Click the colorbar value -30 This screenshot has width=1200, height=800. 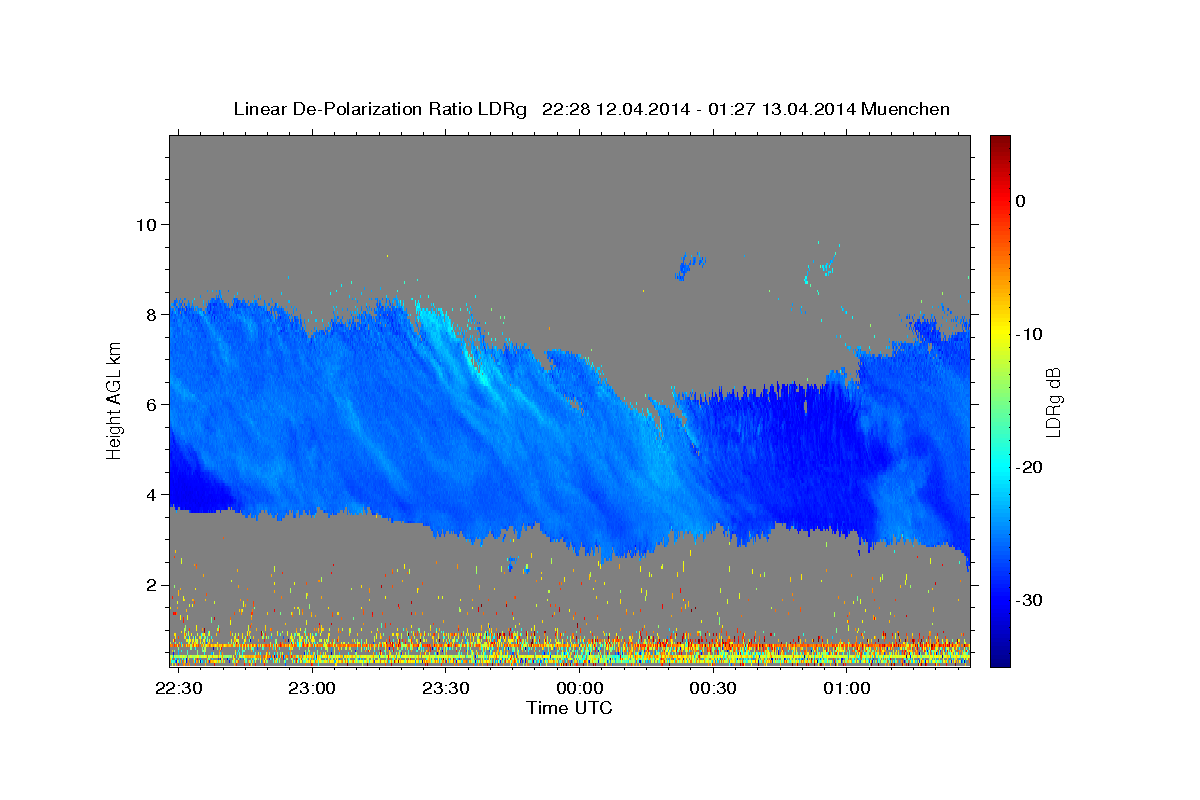(x=1030, y=600)
